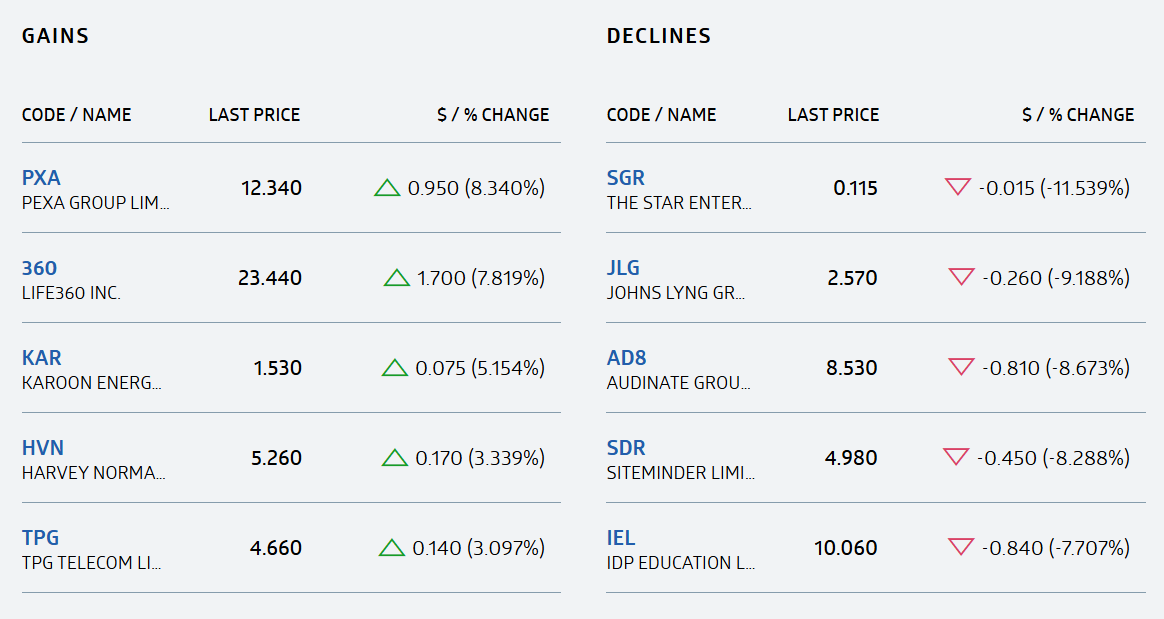Click the green up triangle beside 1.700
Image resolution: width=1164 pixels, height=619 pixels.
click(396, 278)
